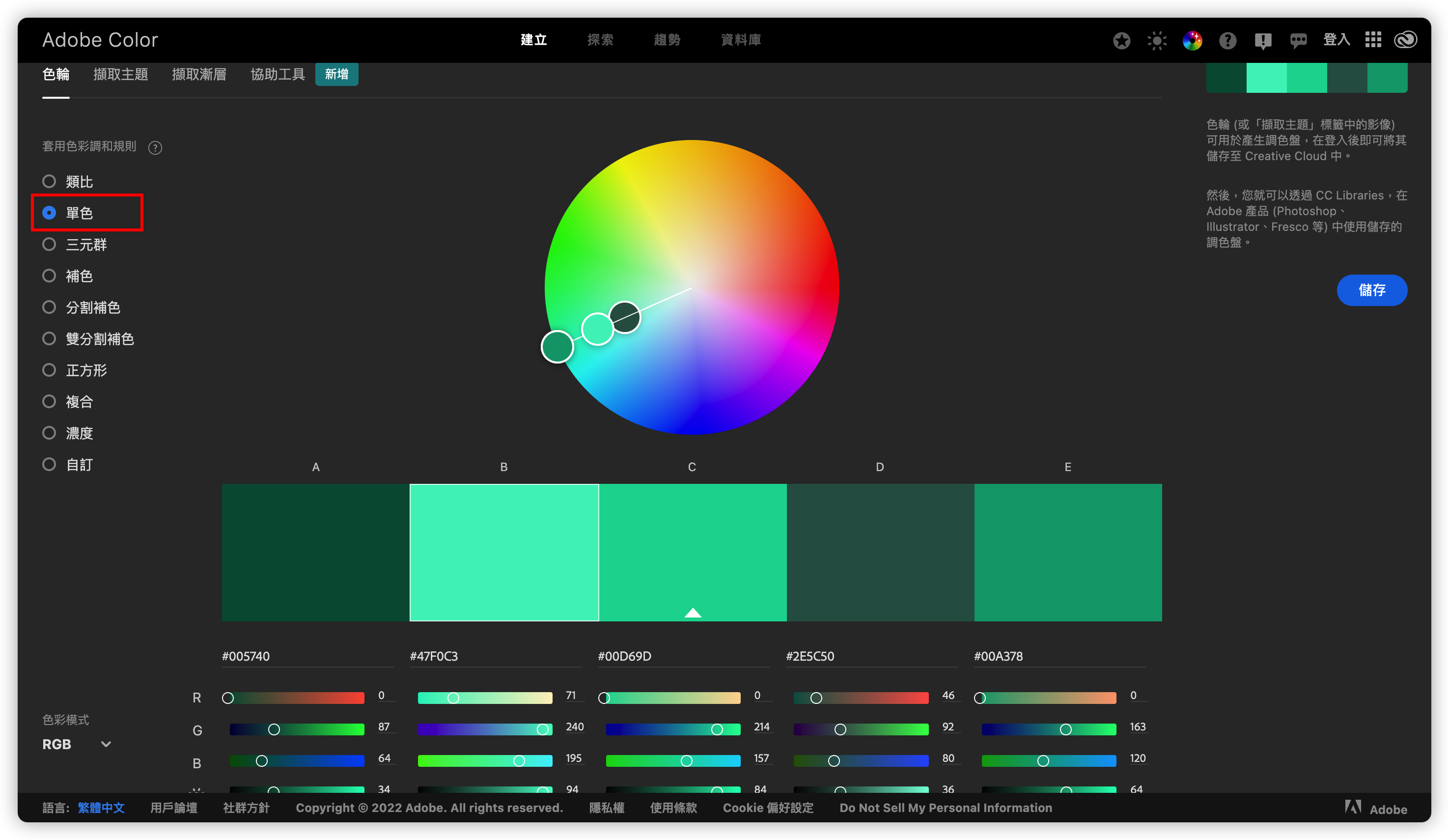The height and width of the screenshot is (840, 1449).
Task: Open the 探索 top navigation item
Action: 600,40
